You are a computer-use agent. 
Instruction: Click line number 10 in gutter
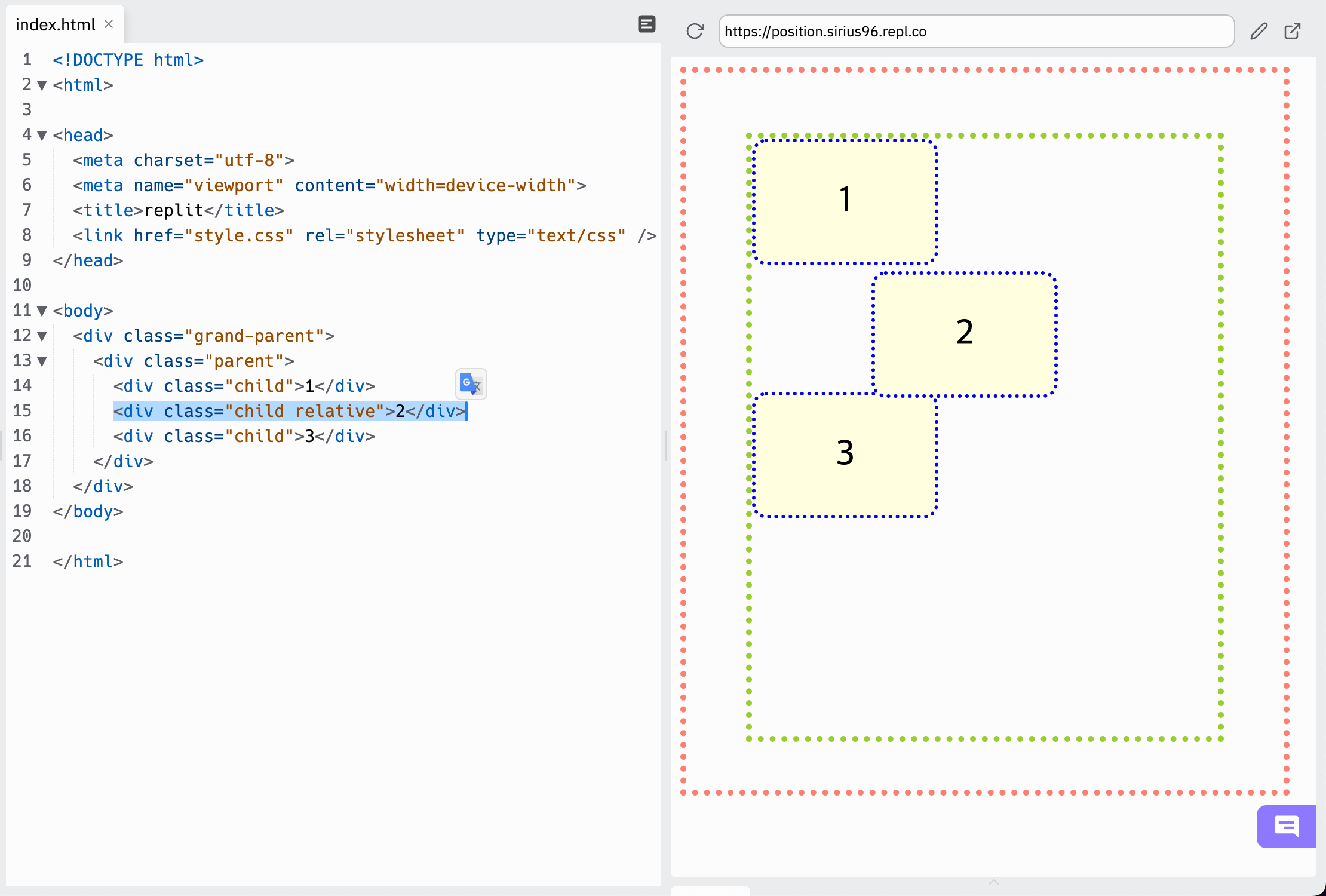click(x=22, y=286)
